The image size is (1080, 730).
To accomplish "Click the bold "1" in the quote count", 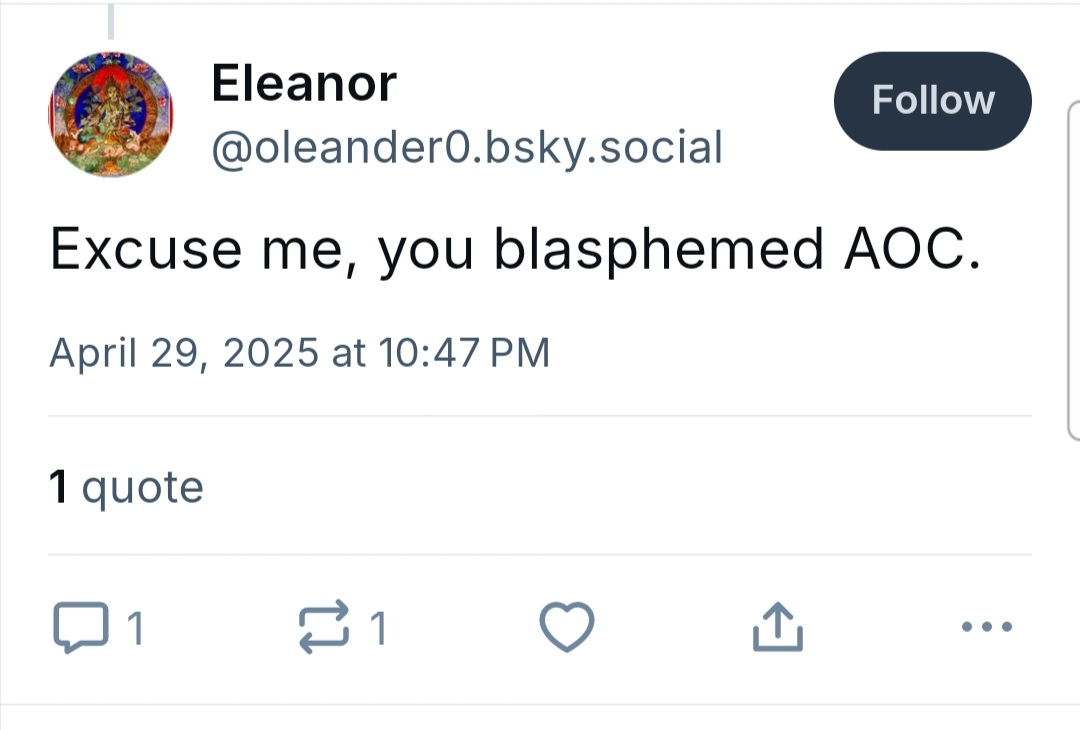I will pyautogui.click(x=59, y=488).
